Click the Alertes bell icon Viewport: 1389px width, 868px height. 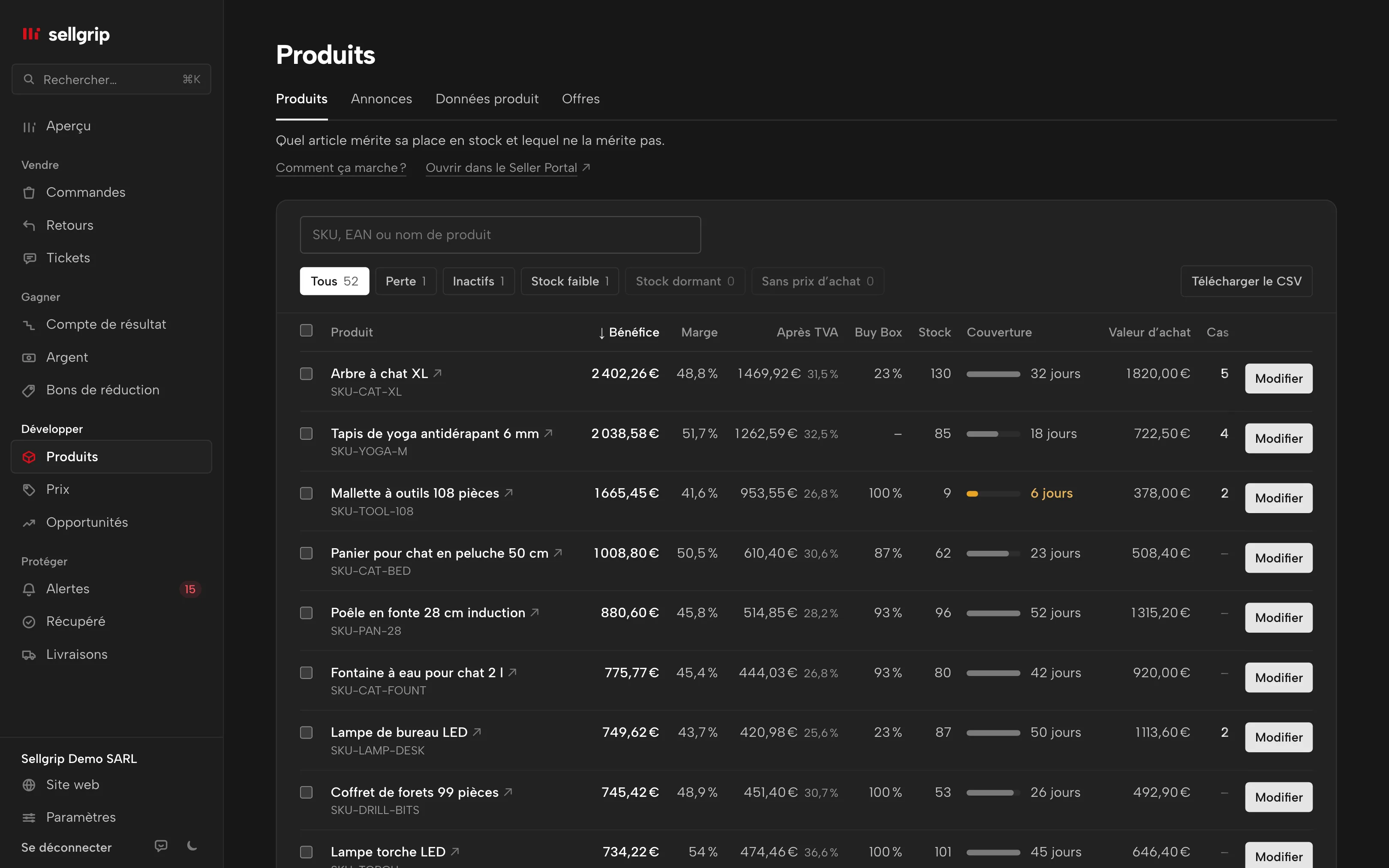[x=29, y=589]
